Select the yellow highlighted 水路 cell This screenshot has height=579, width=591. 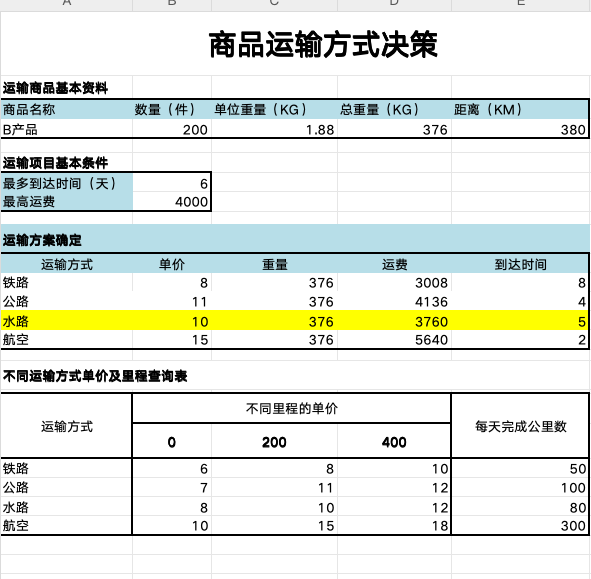pyautogui.click(x=66, y=321)
